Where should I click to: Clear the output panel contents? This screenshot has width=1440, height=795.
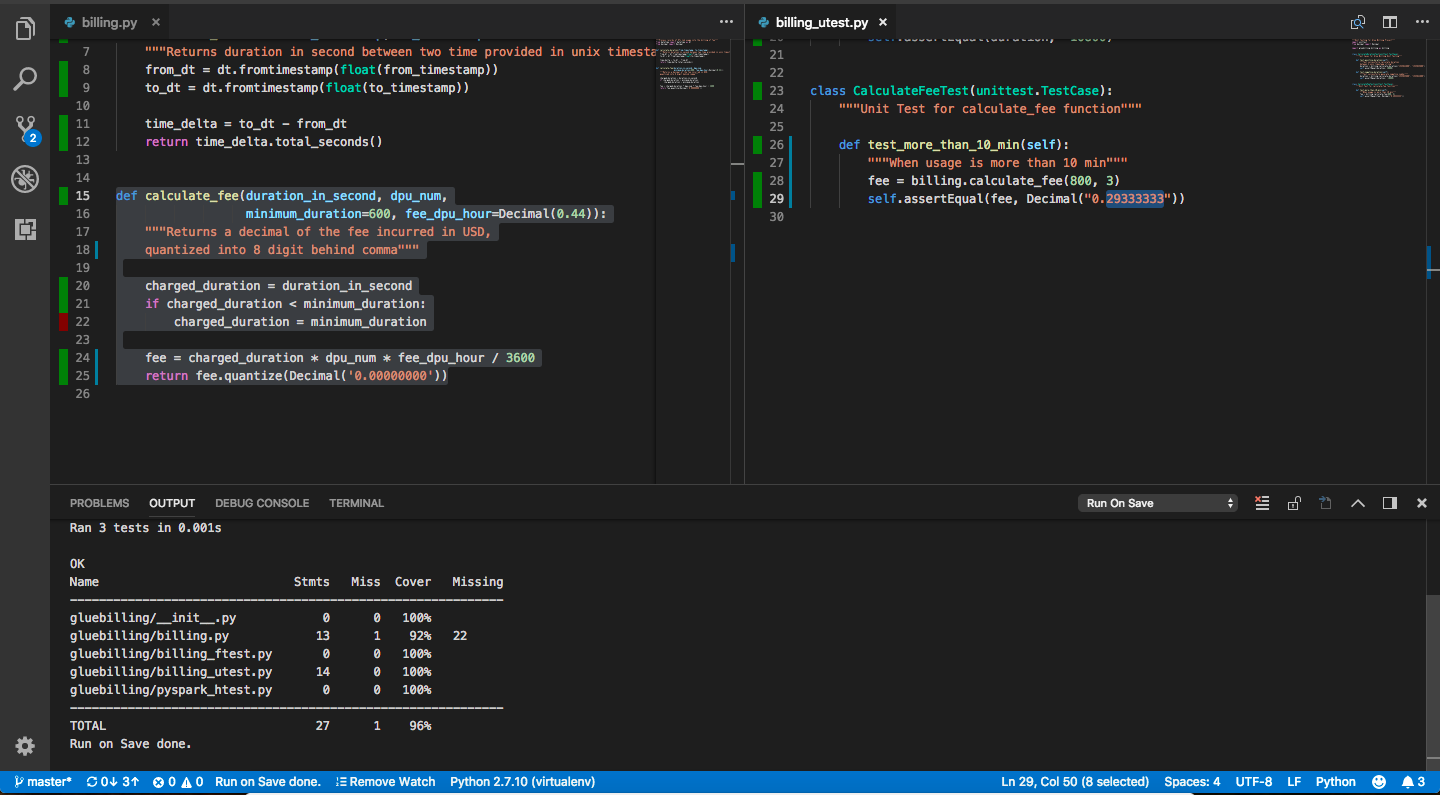coord(1262,503)
